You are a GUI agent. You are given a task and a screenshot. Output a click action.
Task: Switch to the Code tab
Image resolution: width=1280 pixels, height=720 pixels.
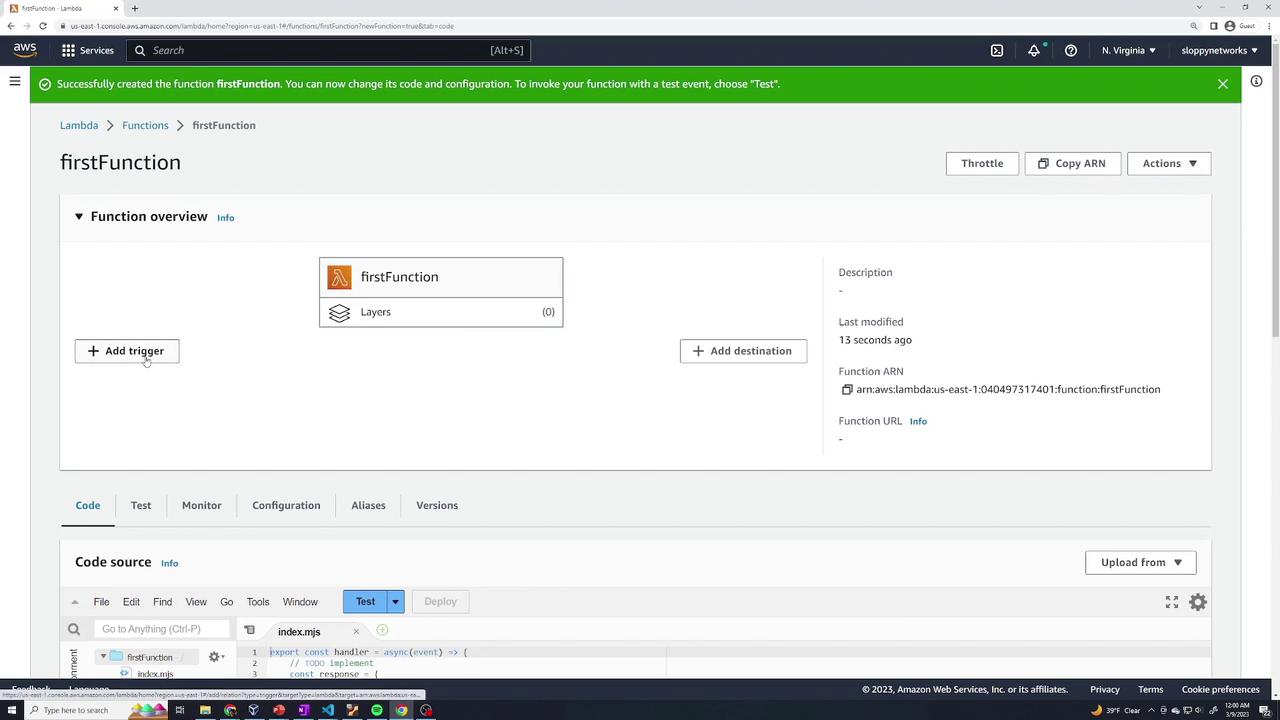tap(88, 505)
